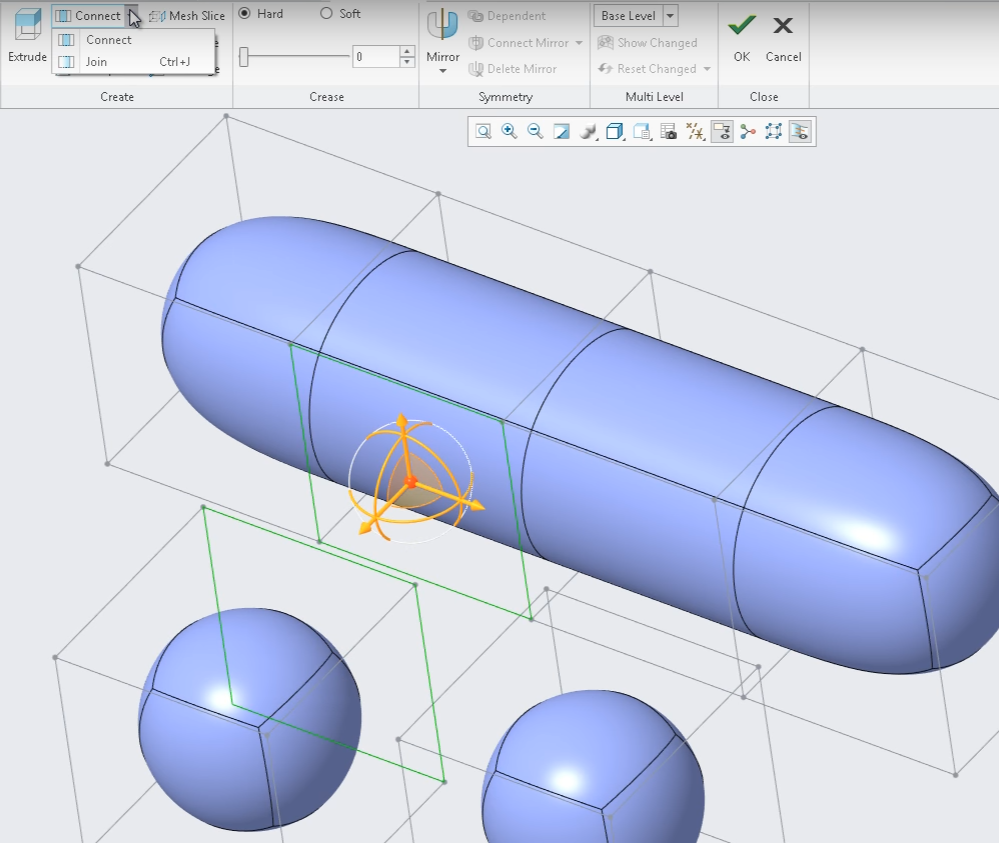This screenshot has height=843, width=999.
Task: Click the crease value input field
Action: click(376, 57)
